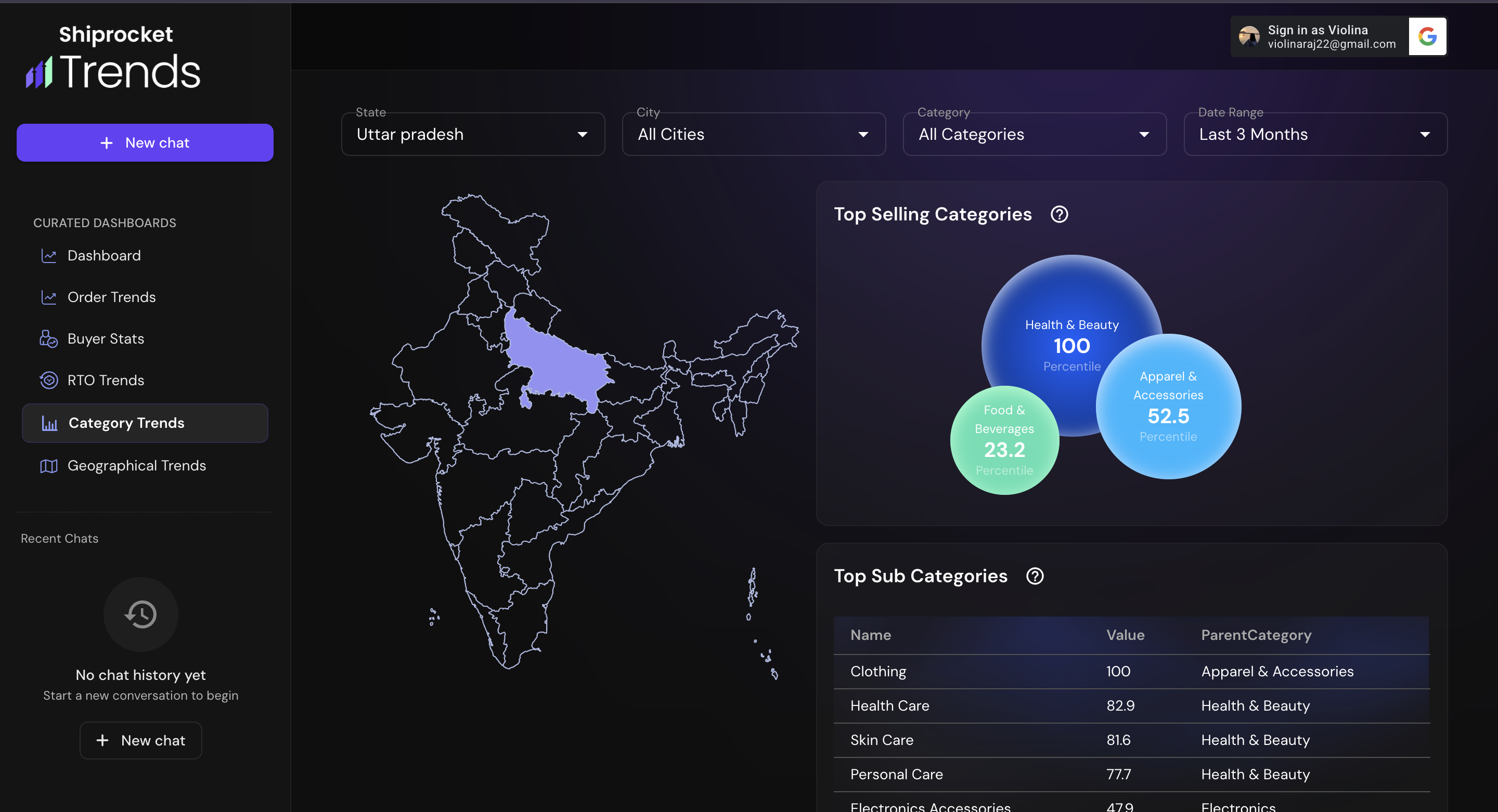Click the chat history clock icon
Screen dimensions: 1498x812
pyautogui.click(x=140, y=614)
